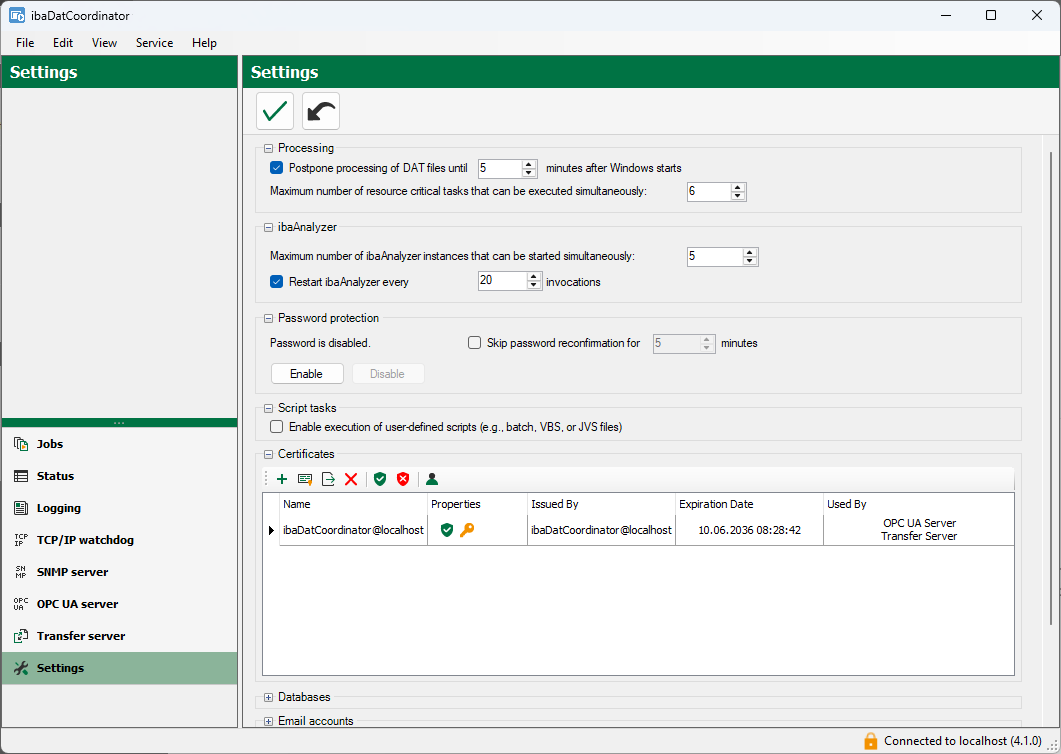Collapse the Password protection section
The image size is (1061, 754).
point(269,318)
